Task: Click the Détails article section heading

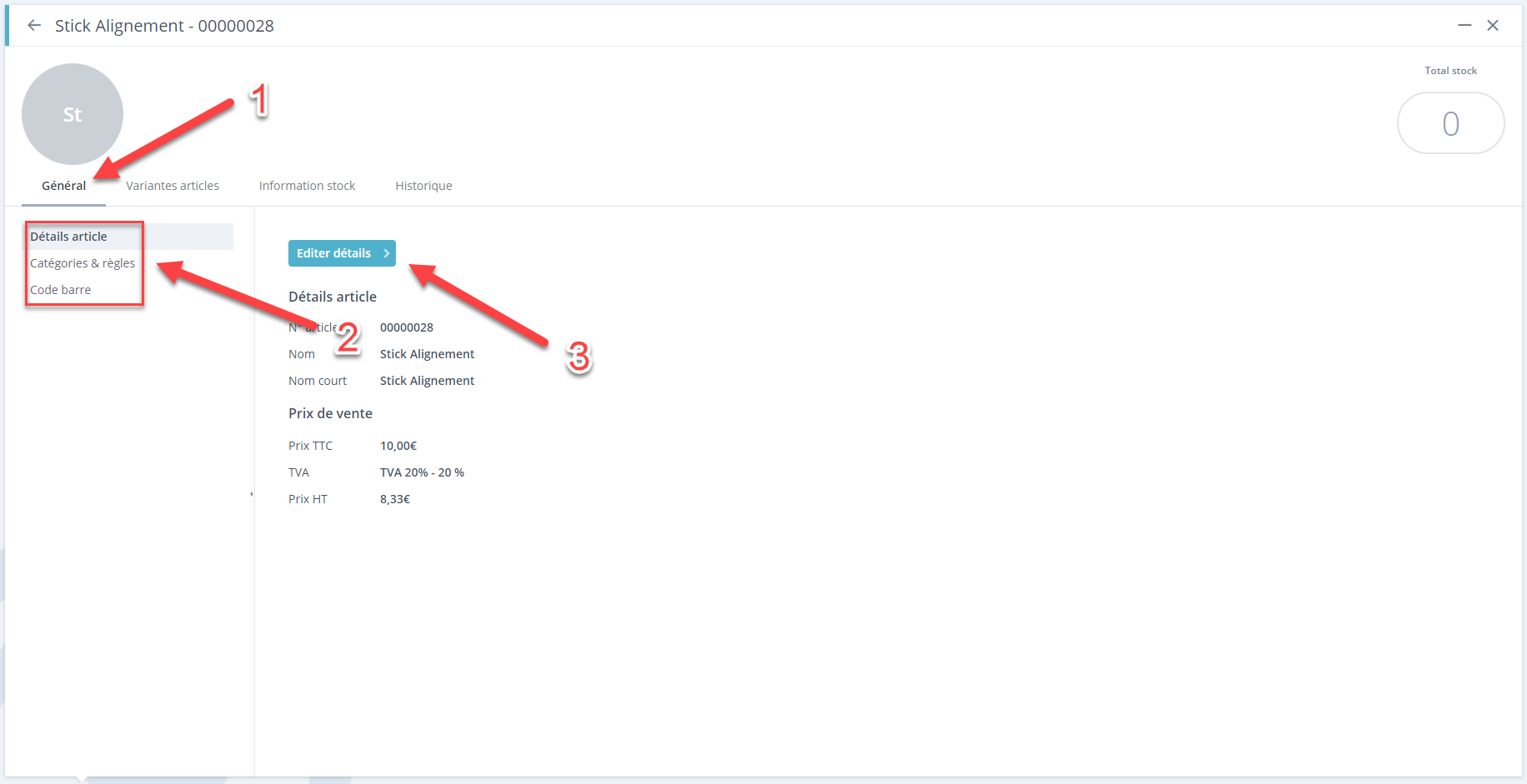Action: (x=333, y=297)
